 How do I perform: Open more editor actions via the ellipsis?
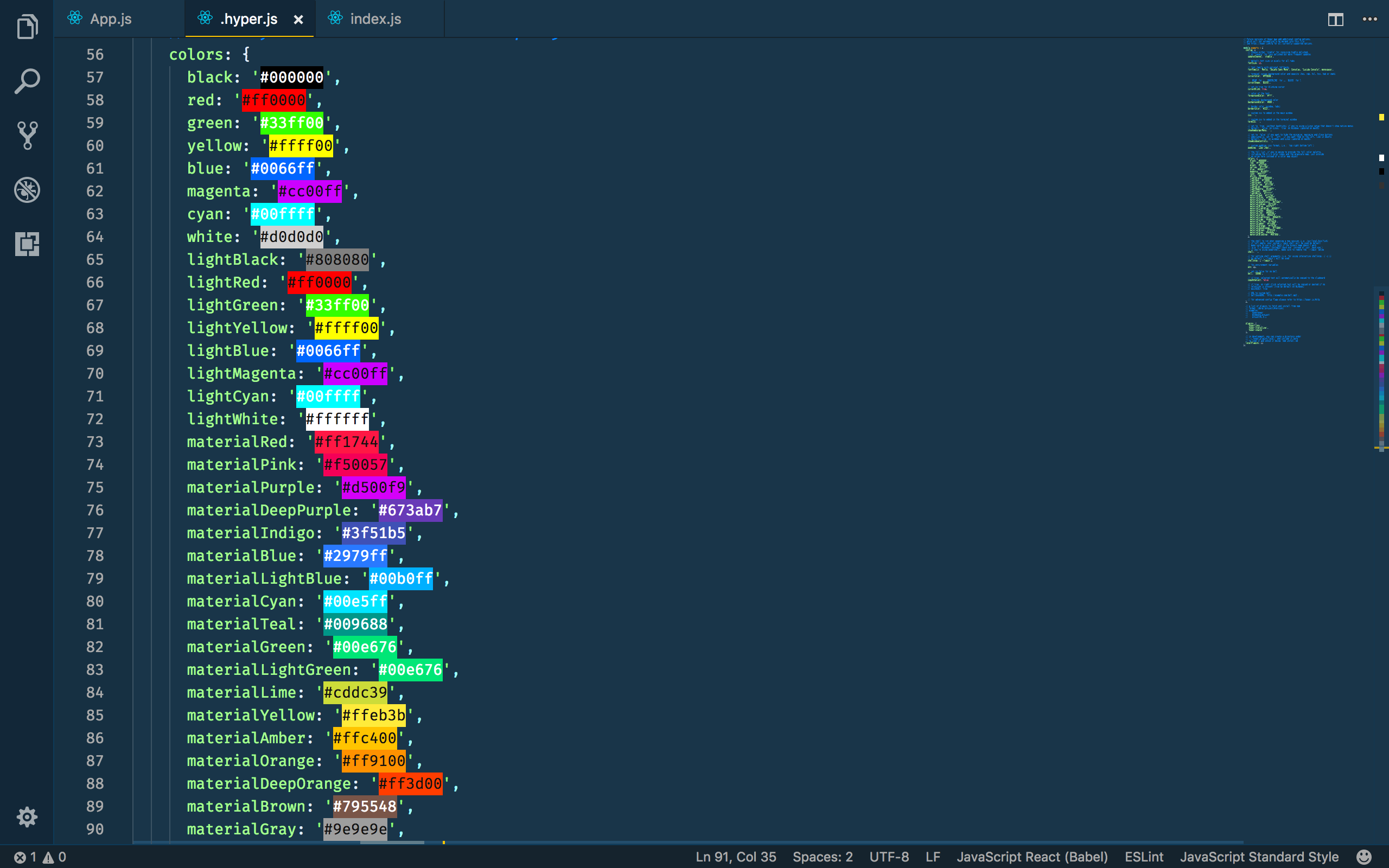[1370, 19]
